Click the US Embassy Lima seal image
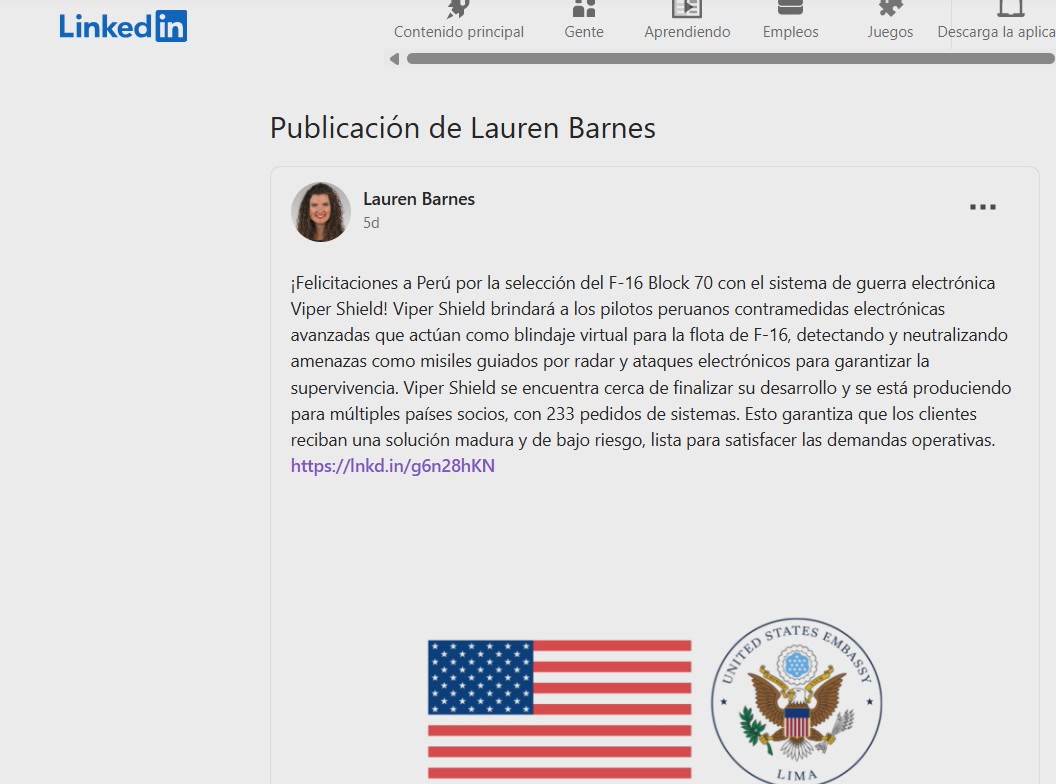Image resolution: width=1056 pixels, height=784 pixels. [797, 701]
